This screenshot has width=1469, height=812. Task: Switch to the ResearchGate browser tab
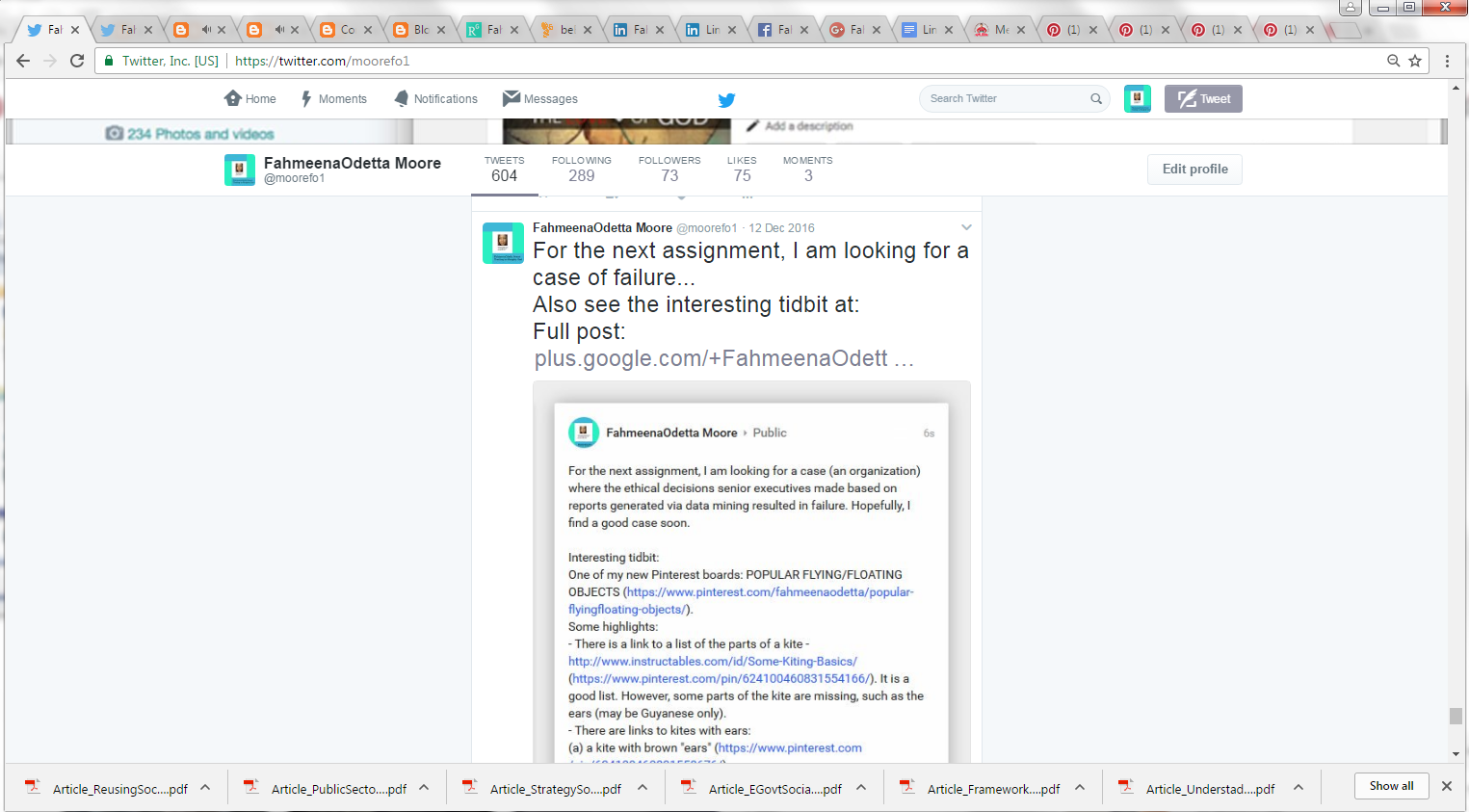[x=491, y=30]
